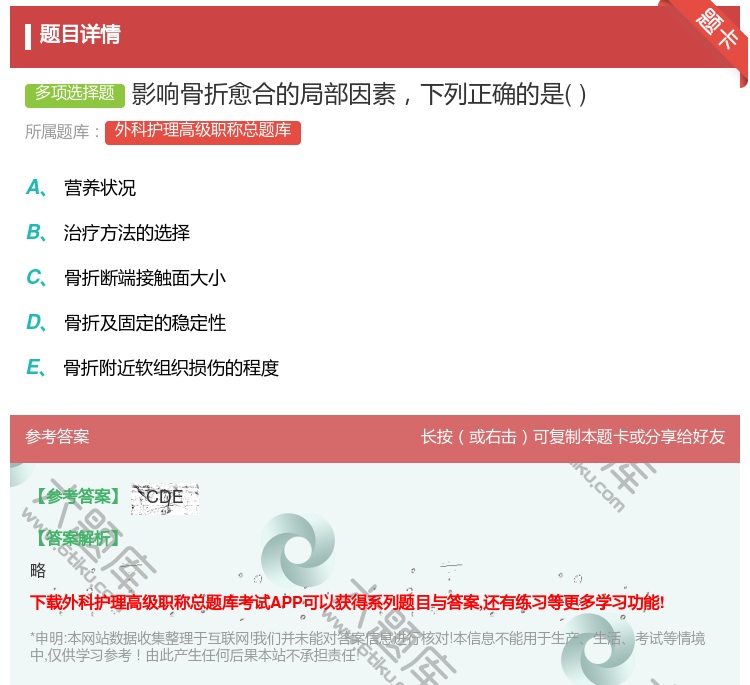750x685 pixels.
Task: Select option B 治疗方法的选择
Action: (126, 233)
